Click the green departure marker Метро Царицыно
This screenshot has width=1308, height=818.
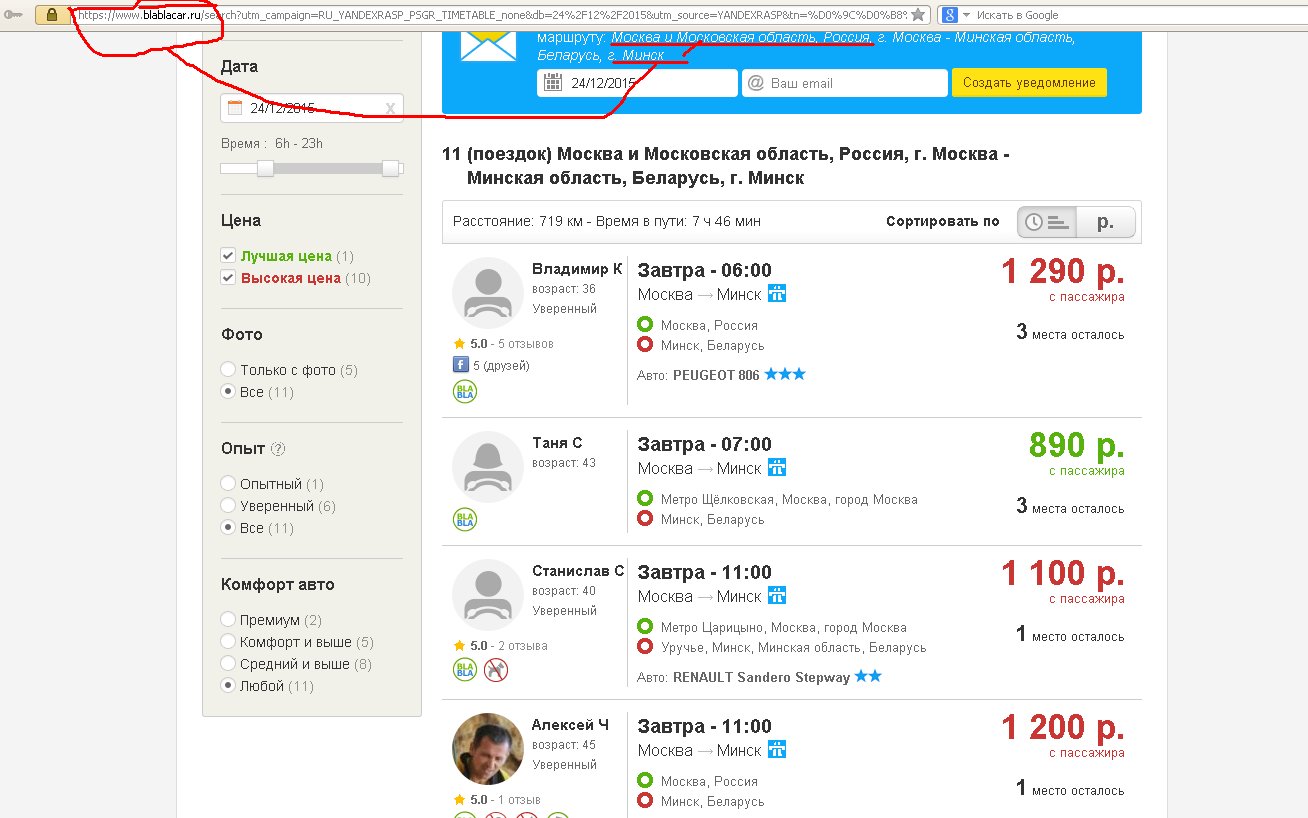pos(645,626)
